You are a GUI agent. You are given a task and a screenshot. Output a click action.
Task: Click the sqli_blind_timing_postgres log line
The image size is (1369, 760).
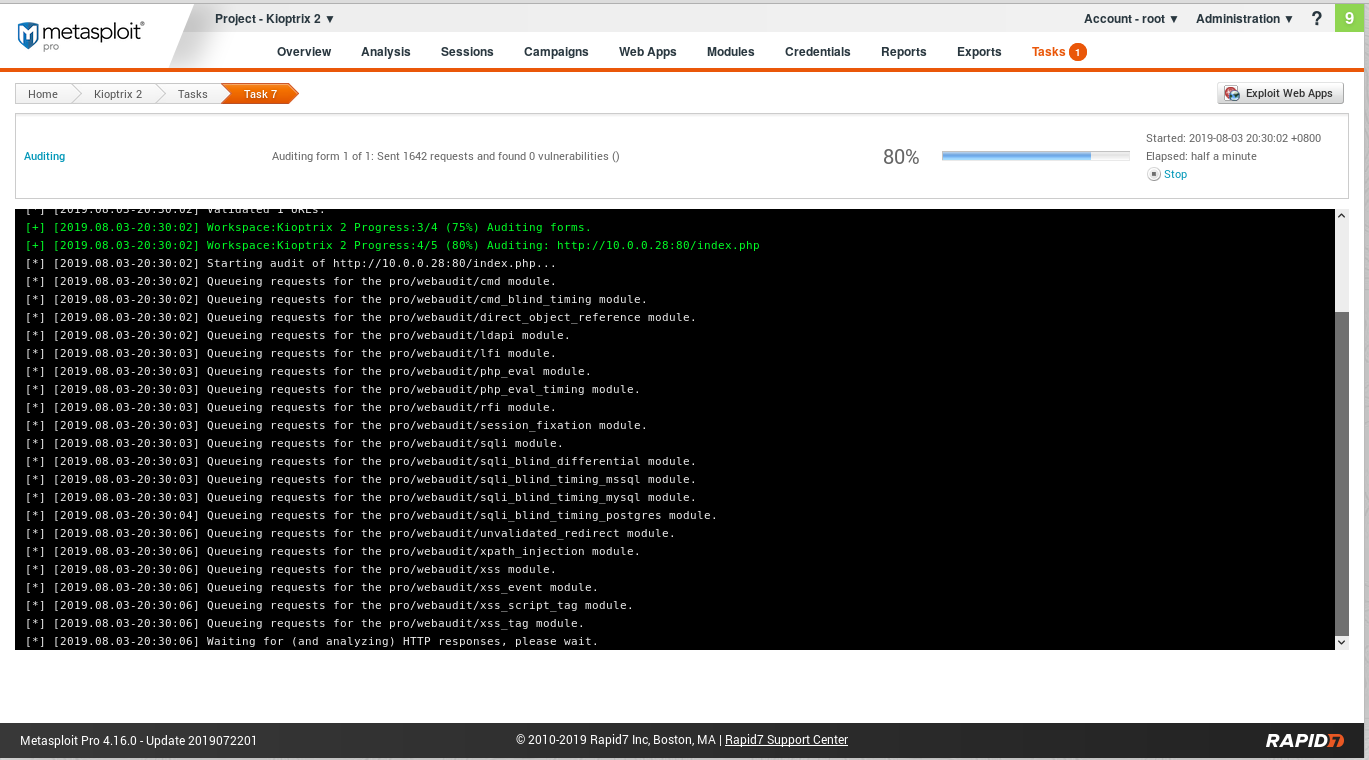tap(372, 515)
